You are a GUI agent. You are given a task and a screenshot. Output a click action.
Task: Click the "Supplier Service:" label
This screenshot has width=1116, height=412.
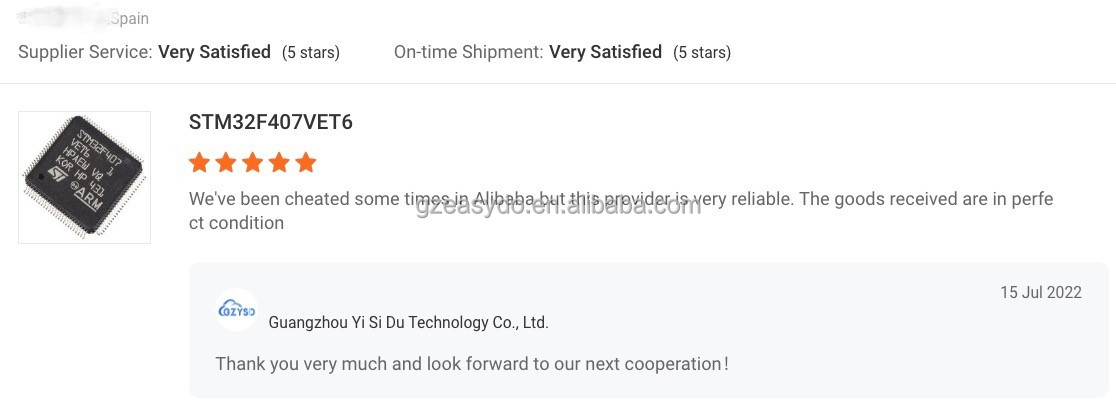point(85,52)
